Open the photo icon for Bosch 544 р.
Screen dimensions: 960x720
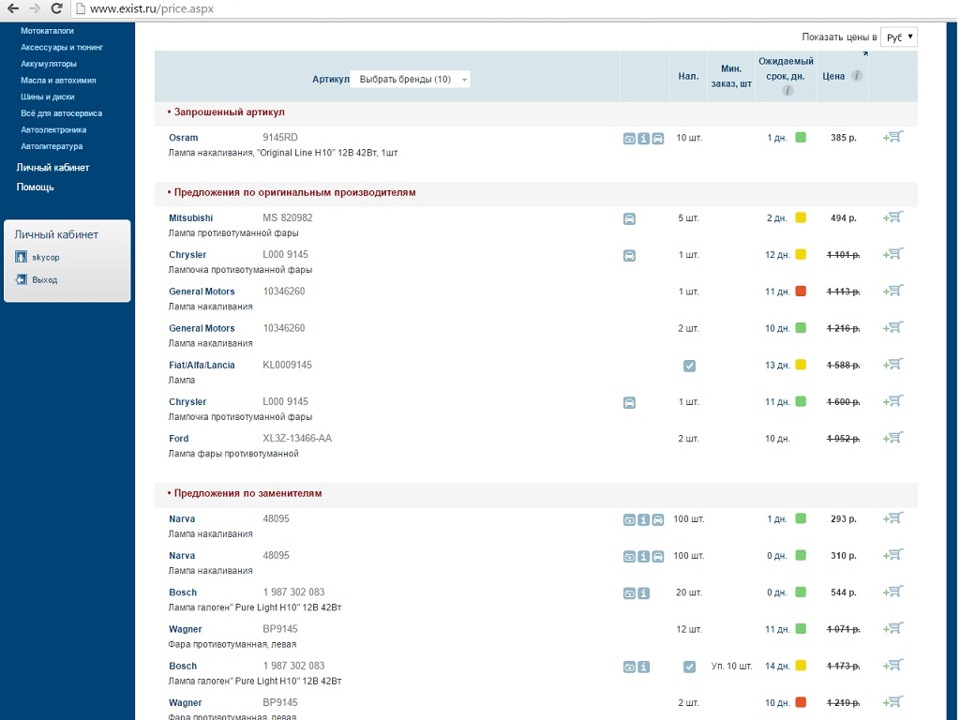coord(629,594)
